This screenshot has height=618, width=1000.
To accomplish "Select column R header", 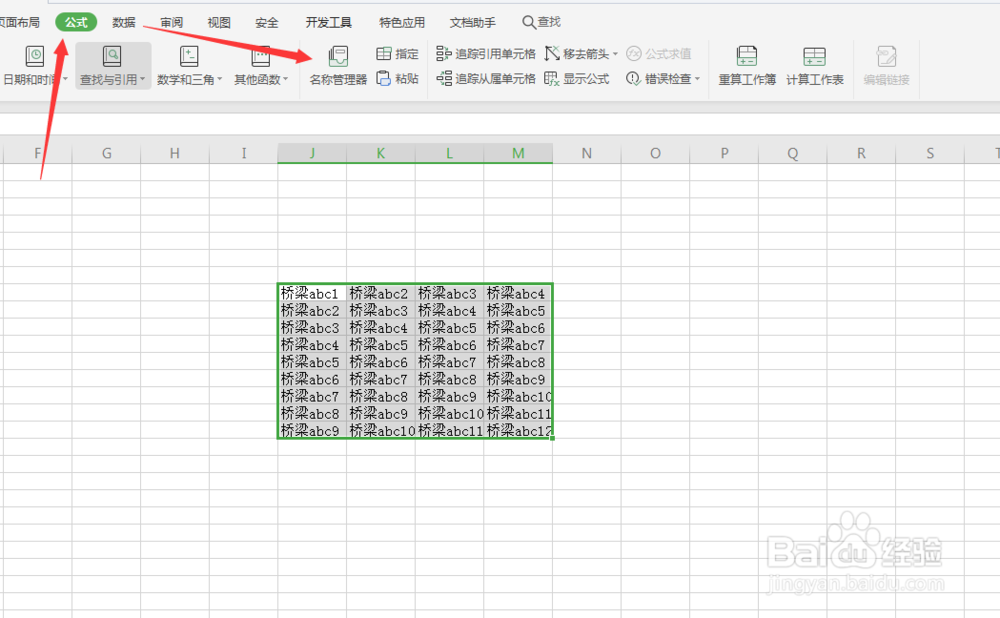I will pos(862,153).
